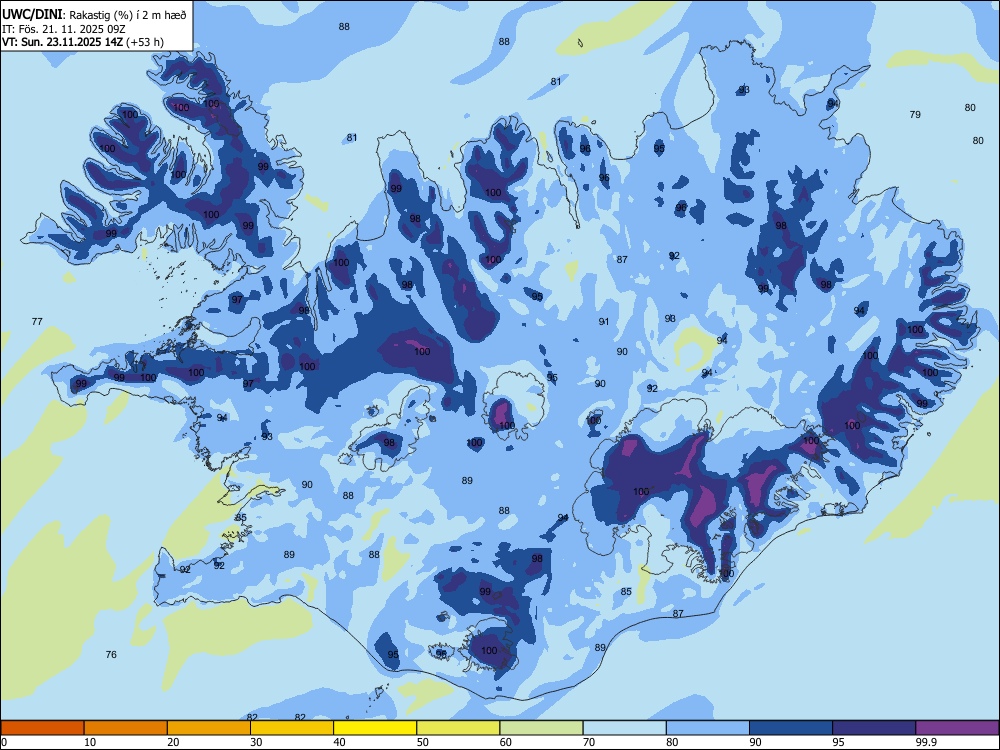
Task: Click the pale blue 70–80 legend swatch
Action: click(624, 728)
